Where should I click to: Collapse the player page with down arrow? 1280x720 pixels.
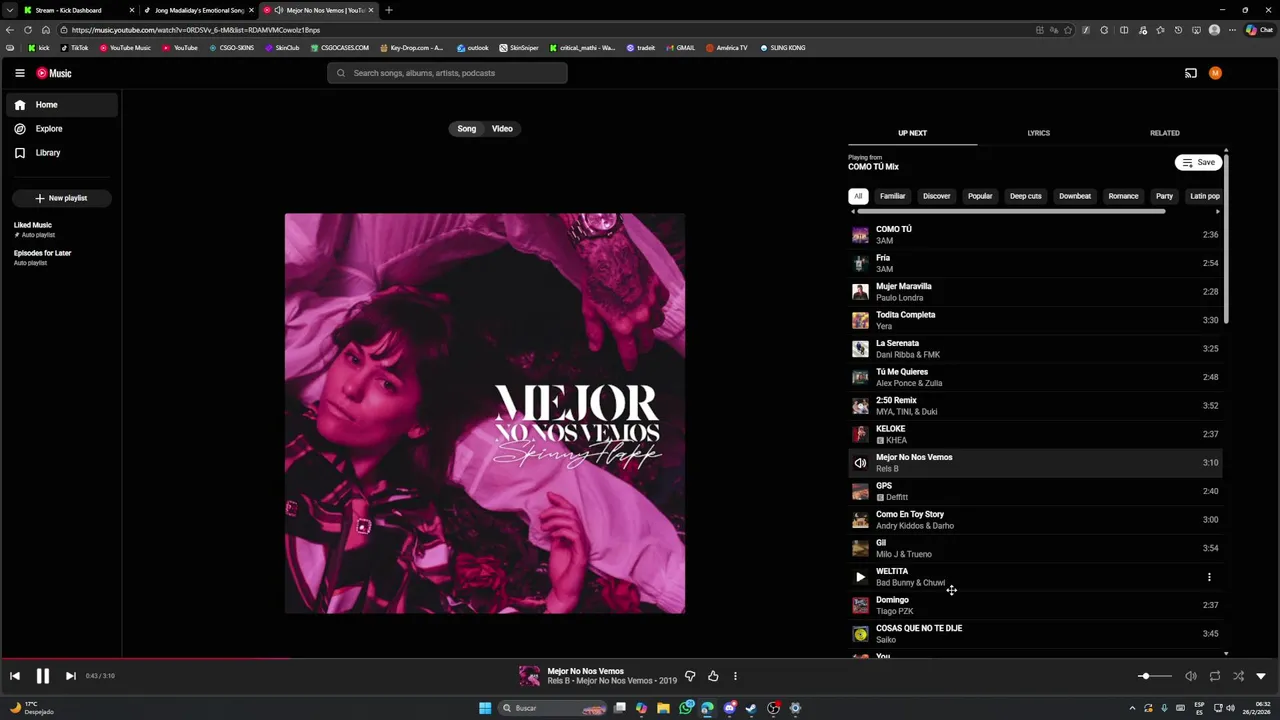coord(1260,676)
